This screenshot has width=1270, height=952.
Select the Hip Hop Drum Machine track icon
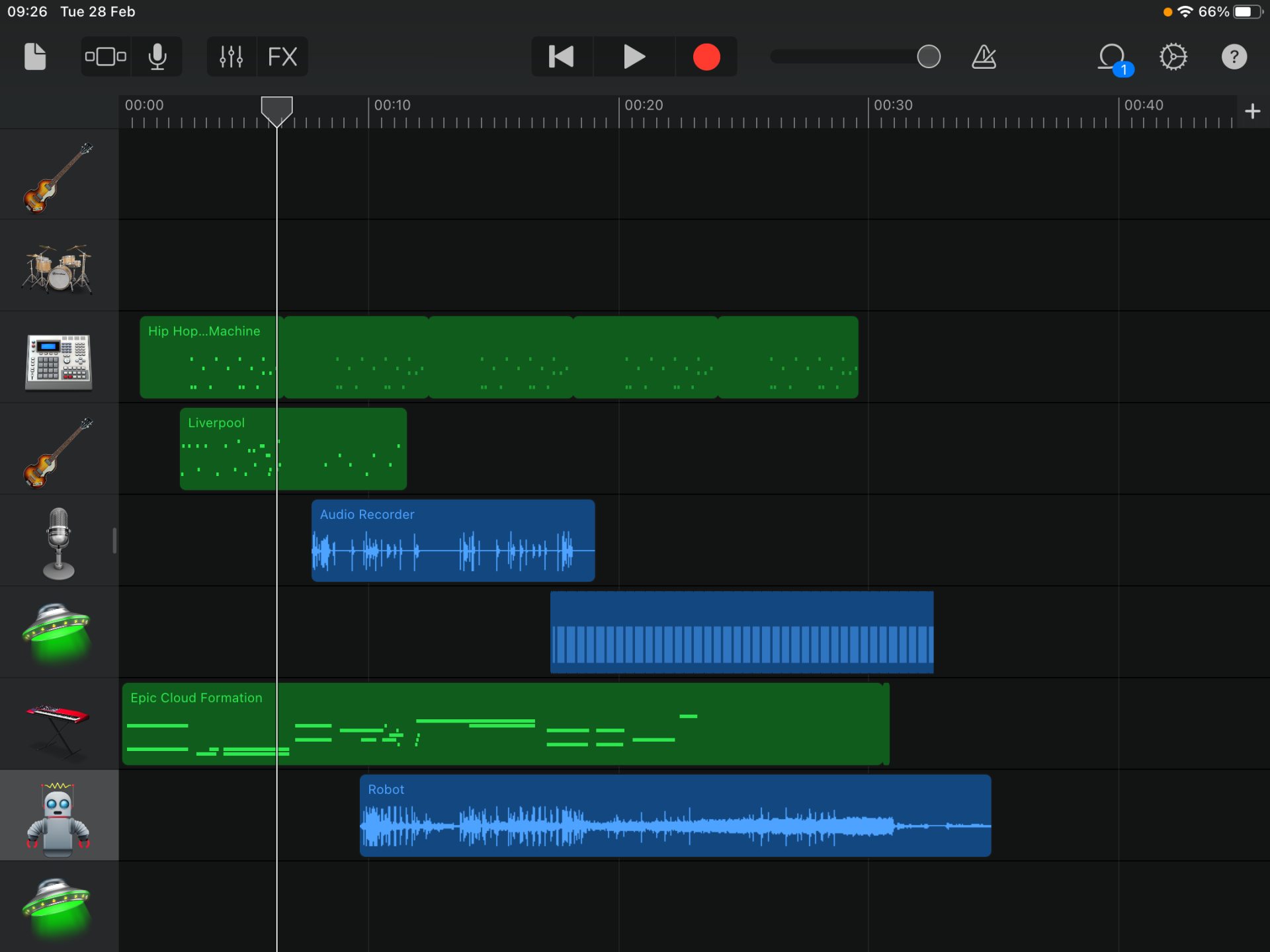click(x=58, y=360)
